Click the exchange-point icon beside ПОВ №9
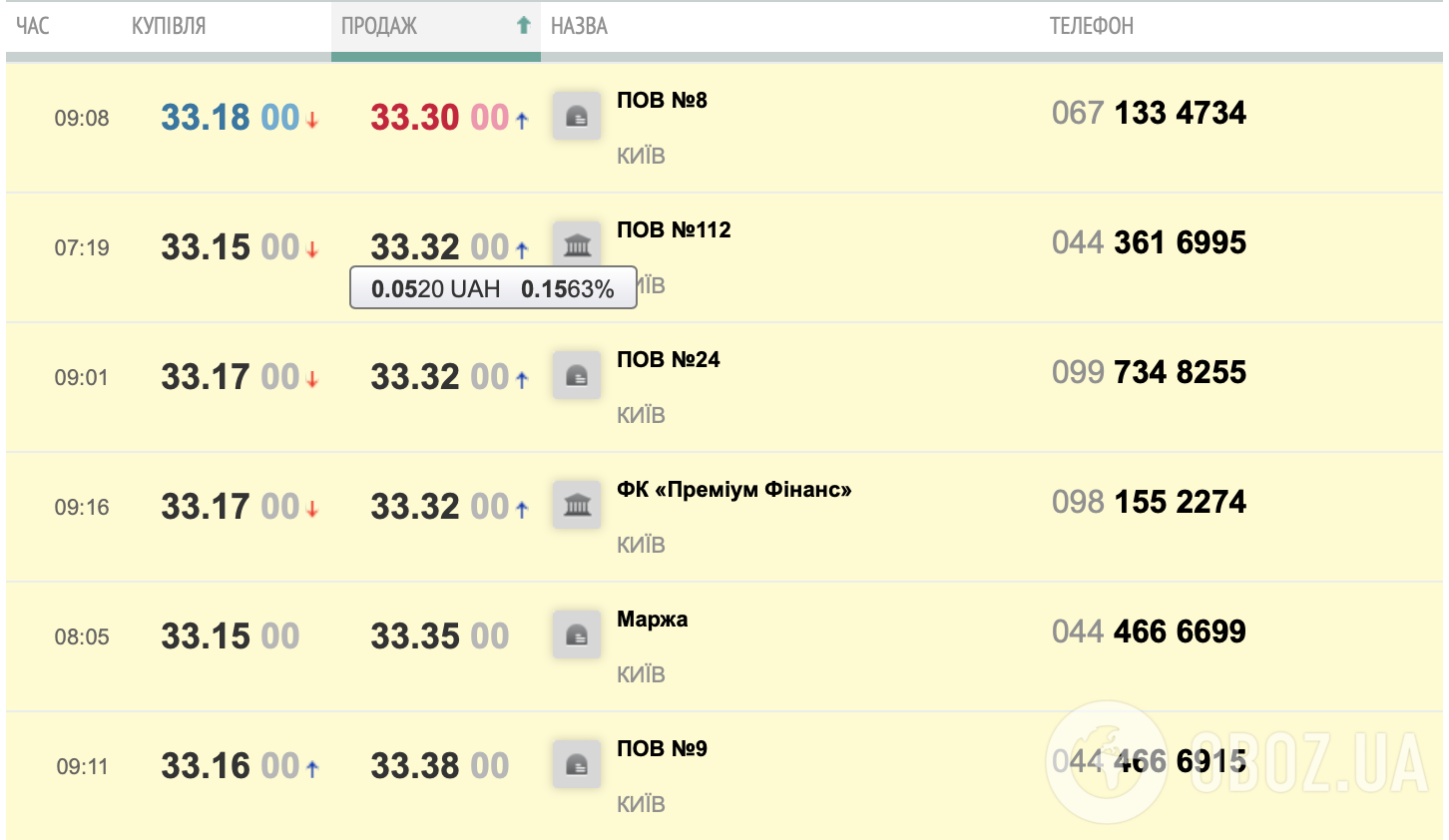 (x=577, y=765)
